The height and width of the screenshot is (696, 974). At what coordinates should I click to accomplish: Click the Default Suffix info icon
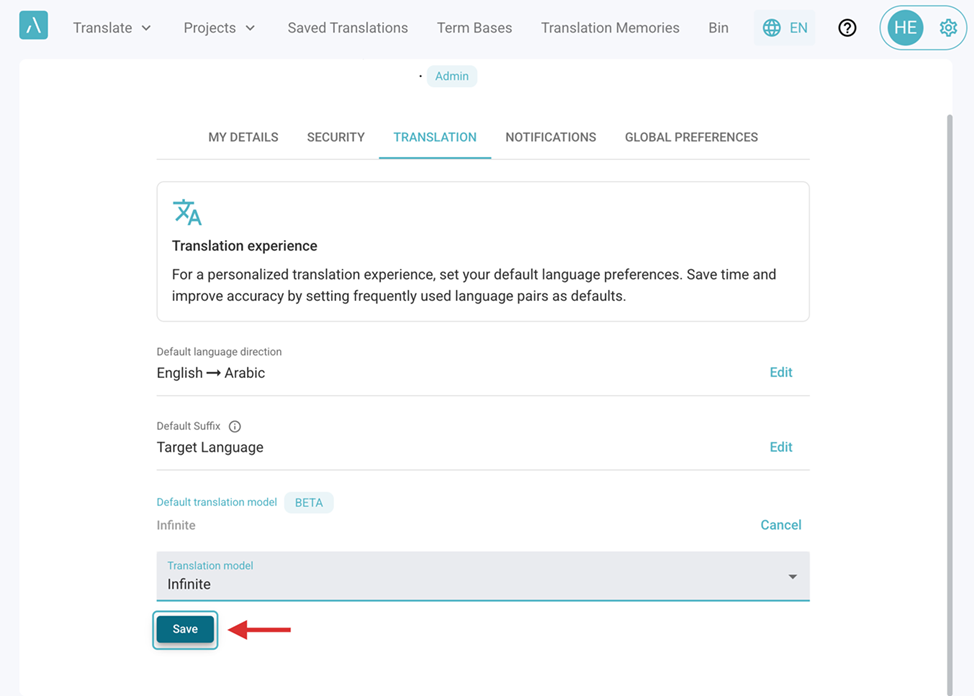(x=235, y=426)
